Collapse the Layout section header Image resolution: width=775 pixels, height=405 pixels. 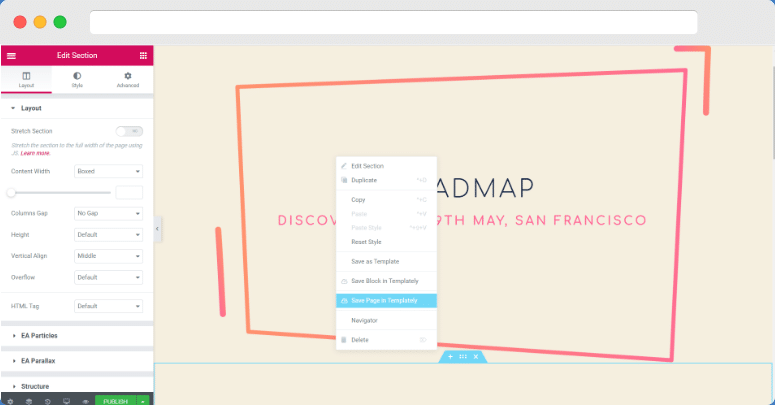[x=77, y=108]
